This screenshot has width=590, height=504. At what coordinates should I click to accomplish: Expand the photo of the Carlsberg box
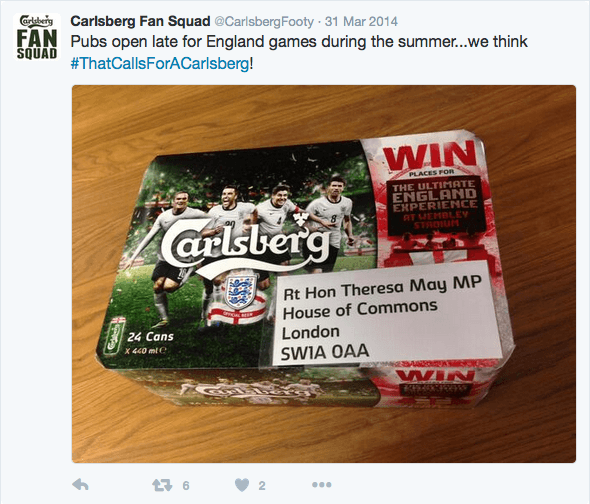[x=324, y=274]
